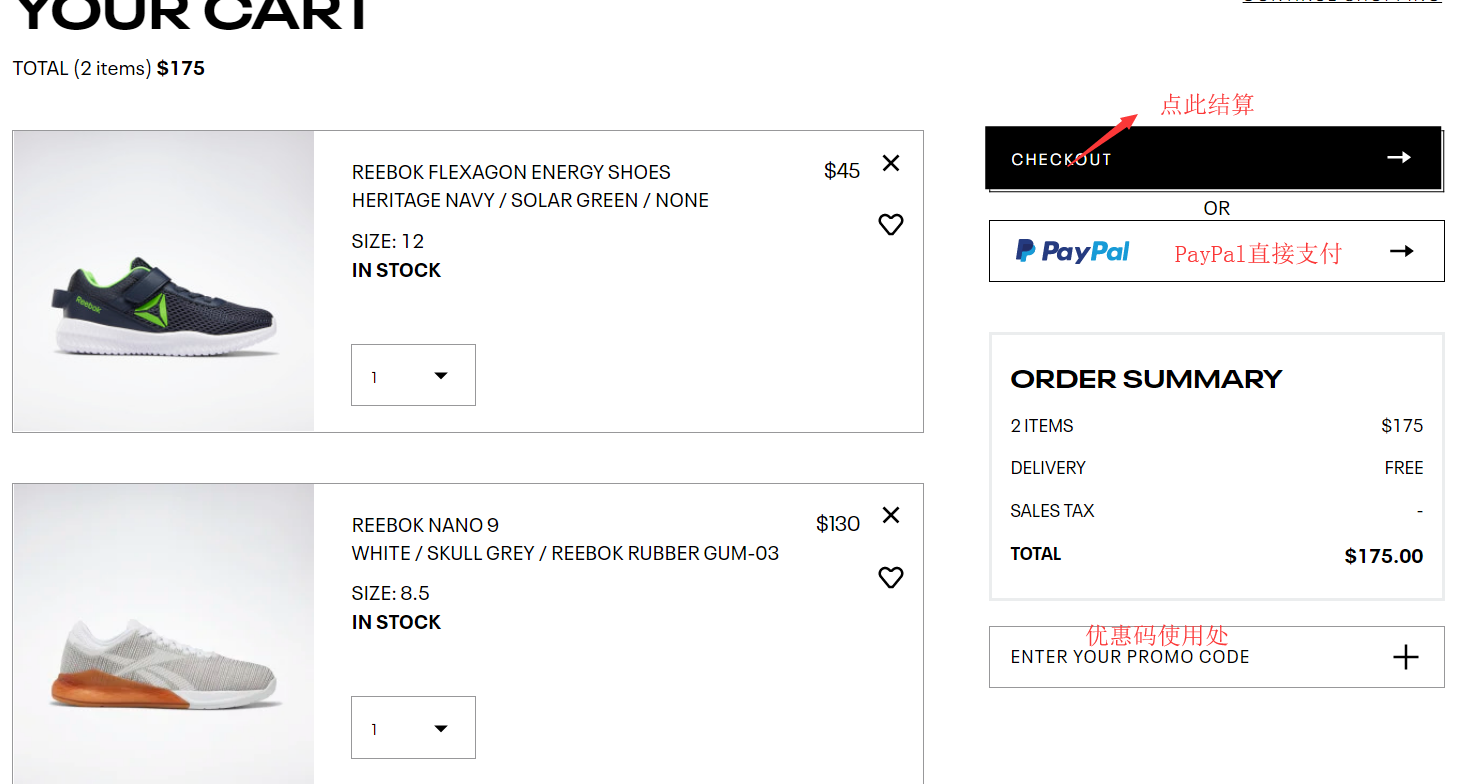Screen dimensions: 1467x784
Task: Add Flexagon Energy Shoes to wishlist heart
Action: coord(891,225)
